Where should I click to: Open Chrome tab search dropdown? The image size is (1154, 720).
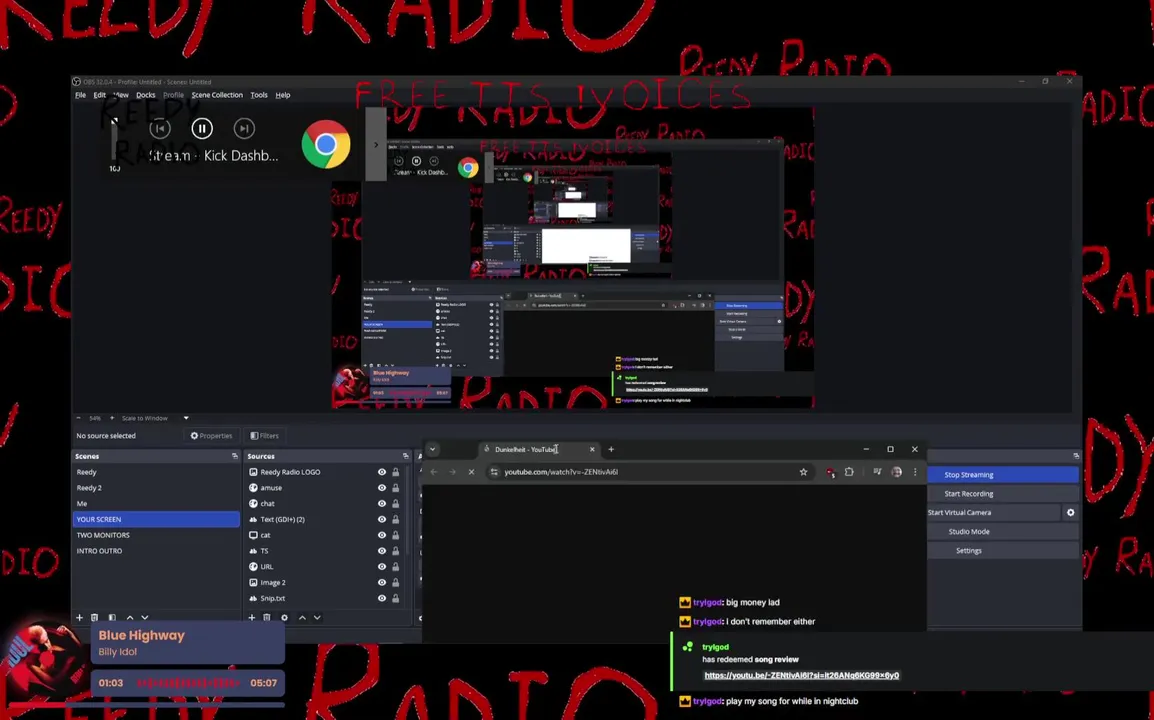433,449
